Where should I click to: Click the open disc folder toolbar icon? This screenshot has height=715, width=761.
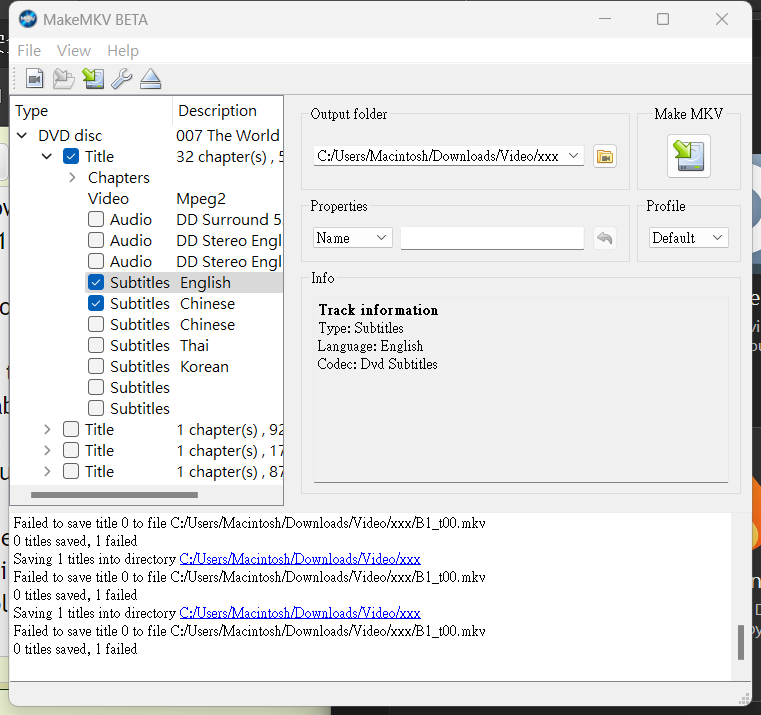(64, 78)
